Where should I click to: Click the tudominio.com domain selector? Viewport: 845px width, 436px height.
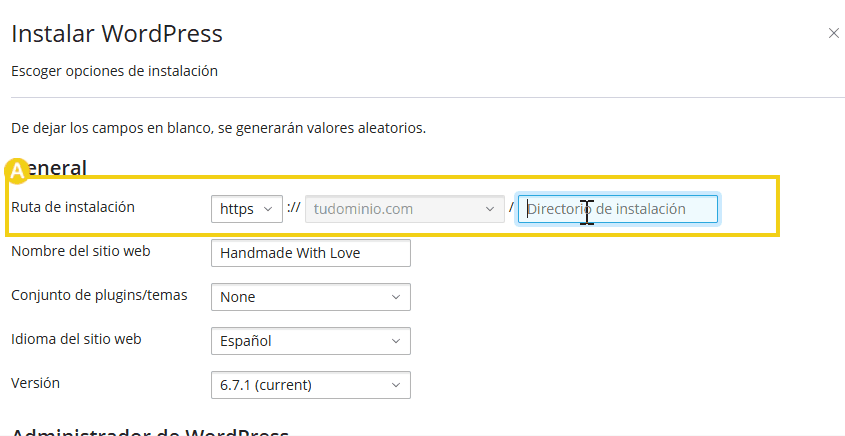click(405, 209)
